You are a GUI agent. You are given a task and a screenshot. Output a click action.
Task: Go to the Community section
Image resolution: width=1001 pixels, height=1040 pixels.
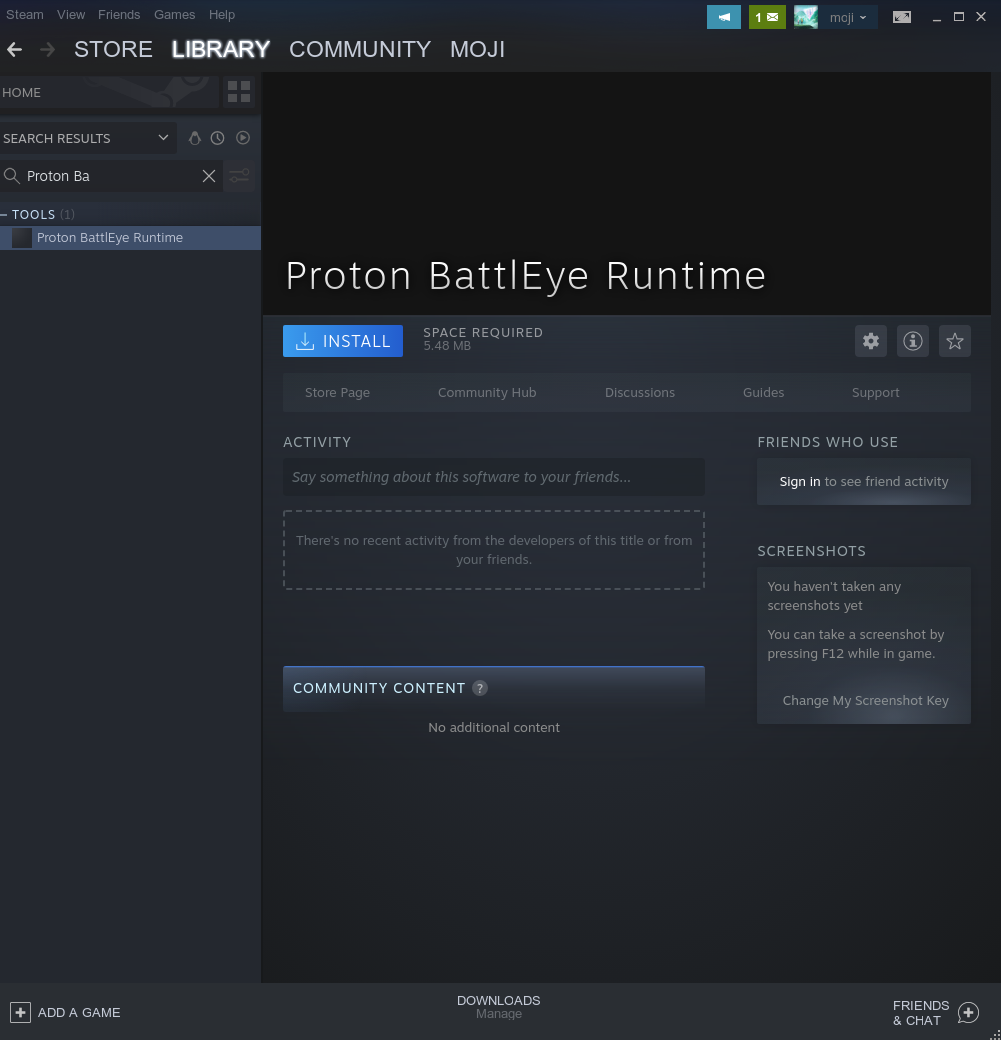(360, 49)
